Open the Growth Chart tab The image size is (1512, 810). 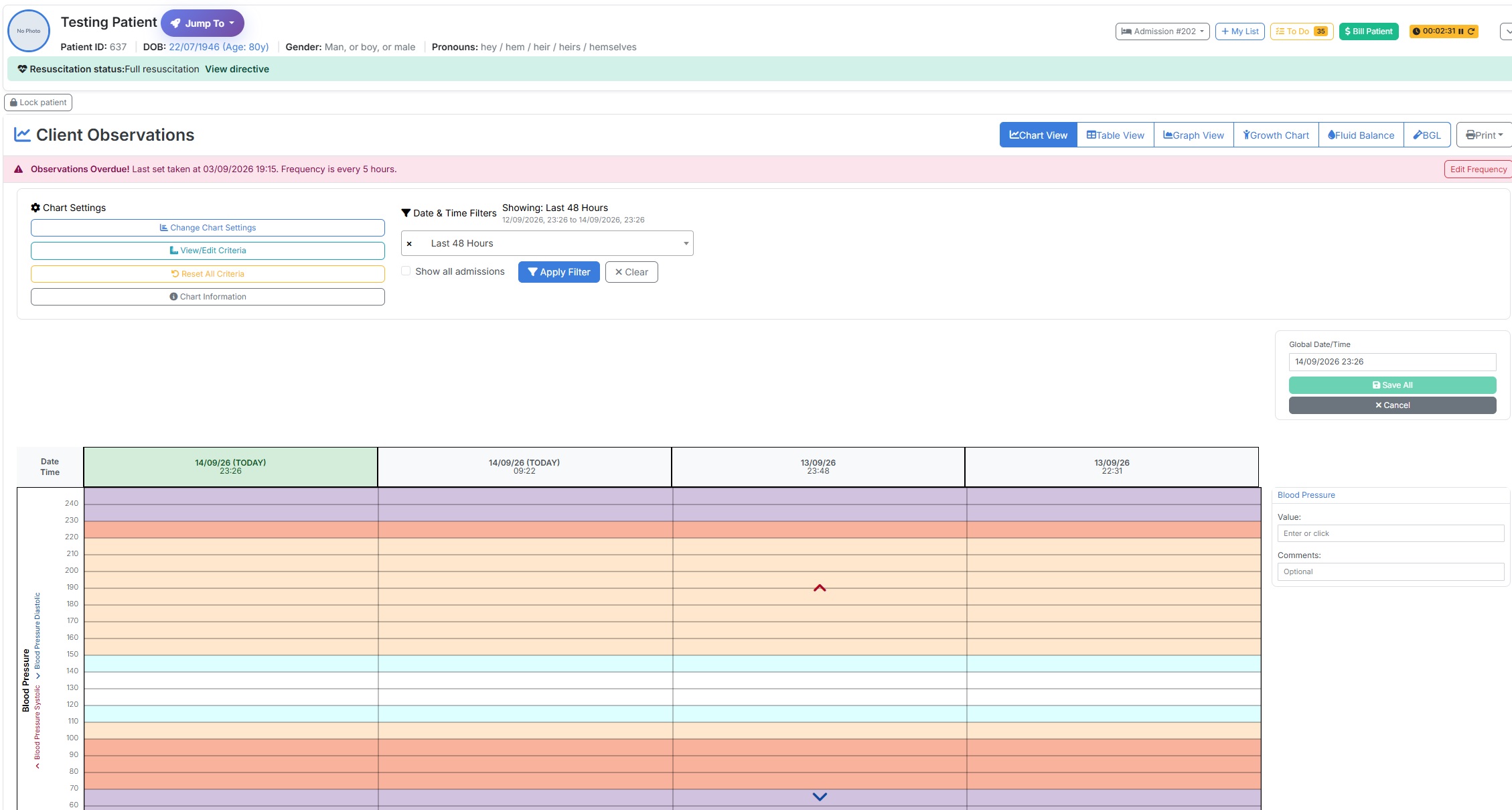tap(1276, 135)
